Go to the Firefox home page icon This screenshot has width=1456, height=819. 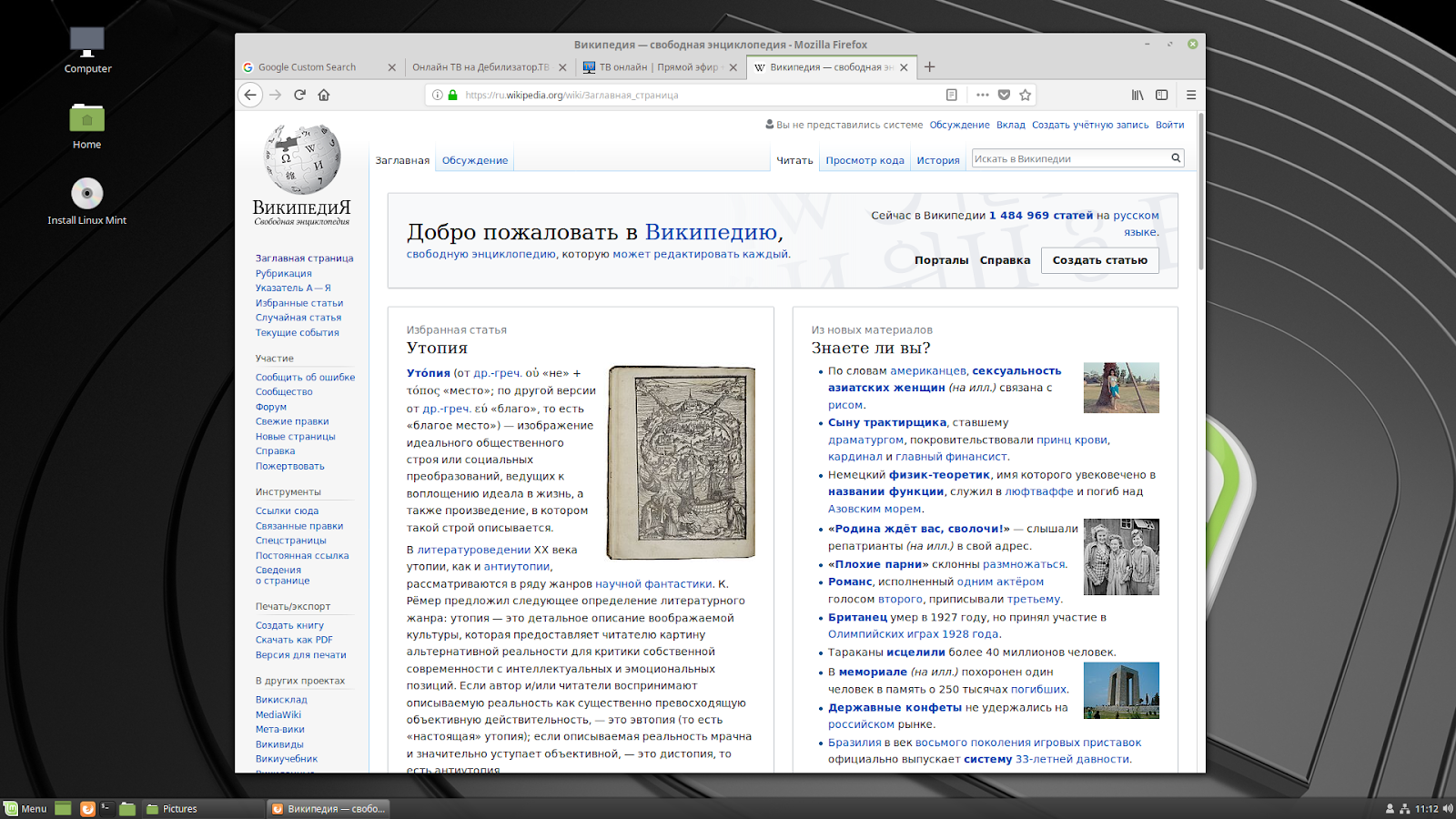click(324, 95)
